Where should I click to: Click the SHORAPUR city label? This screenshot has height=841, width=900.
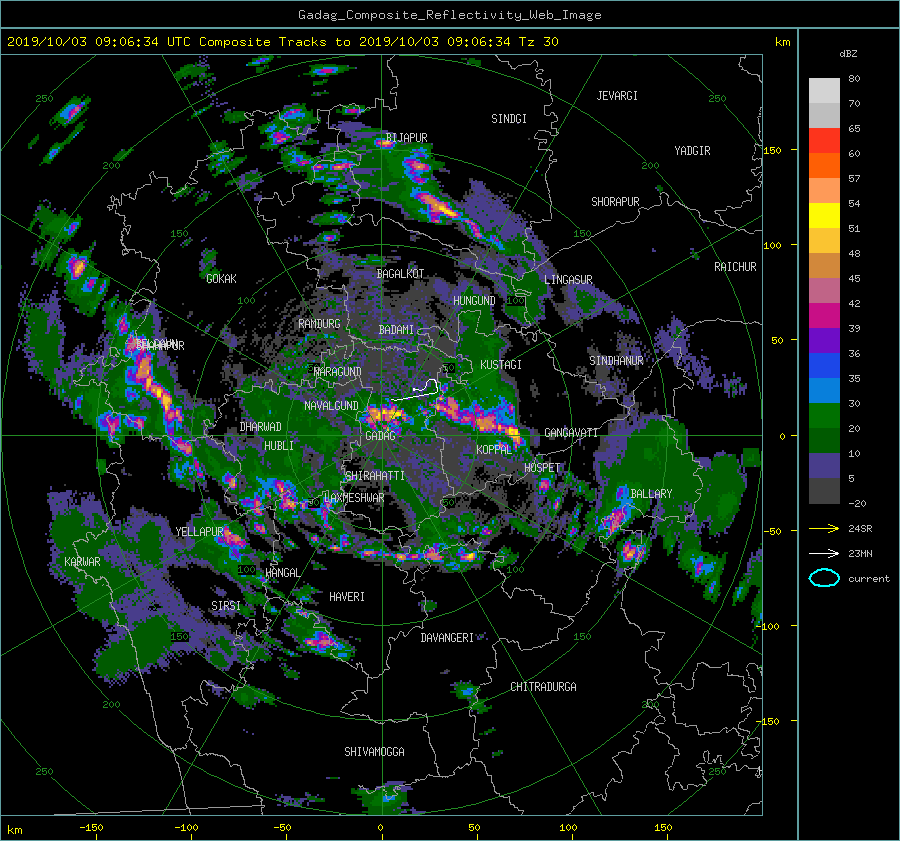pos(615,202)
